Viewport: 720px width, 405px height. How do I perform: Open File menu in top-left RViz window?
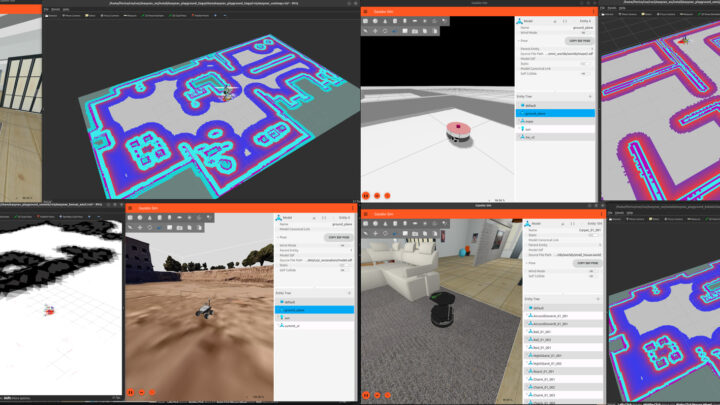pyautogui.click(x=46, y=9)
